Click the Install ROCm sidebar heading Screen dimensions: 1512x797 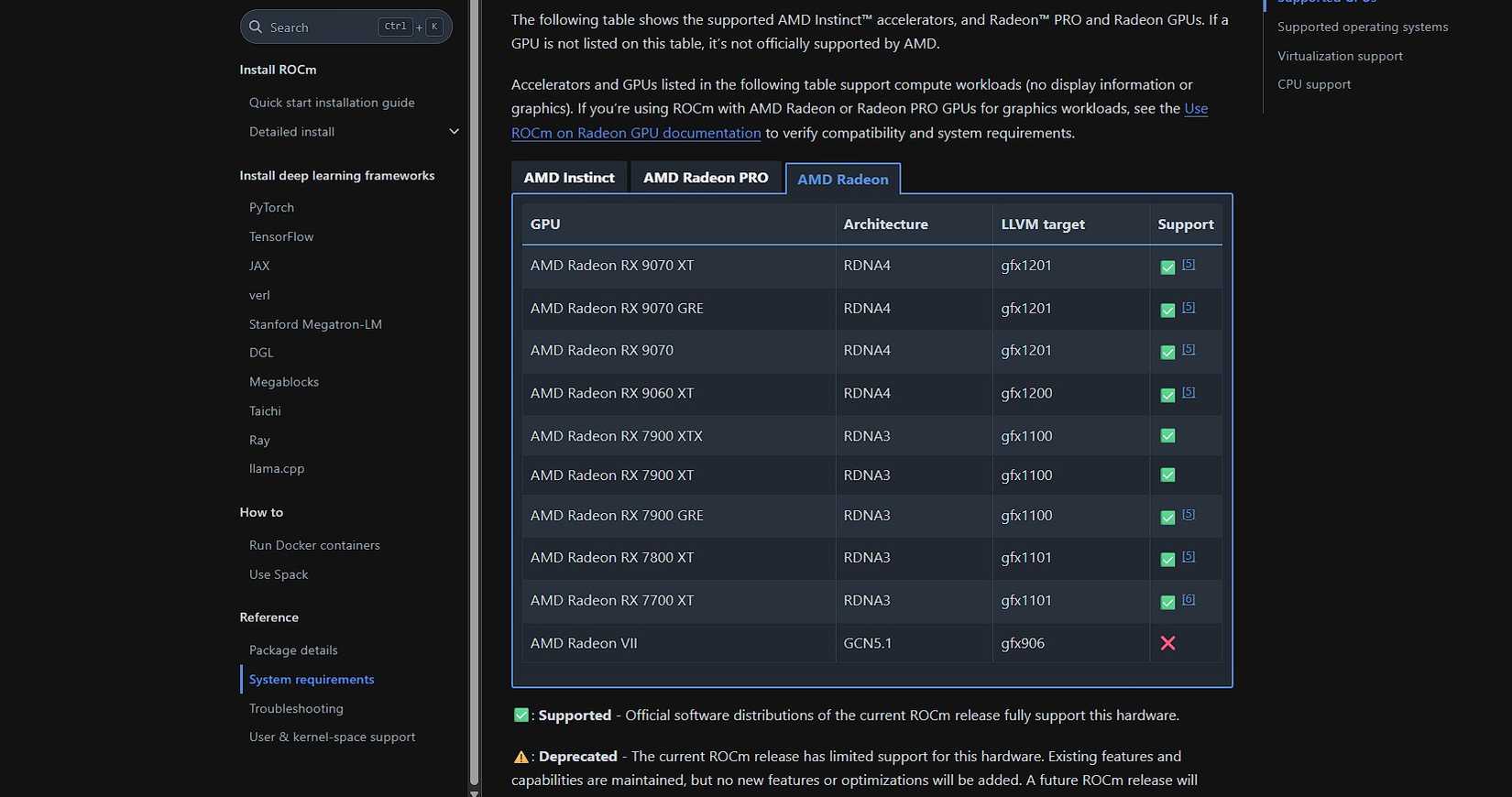278,70
